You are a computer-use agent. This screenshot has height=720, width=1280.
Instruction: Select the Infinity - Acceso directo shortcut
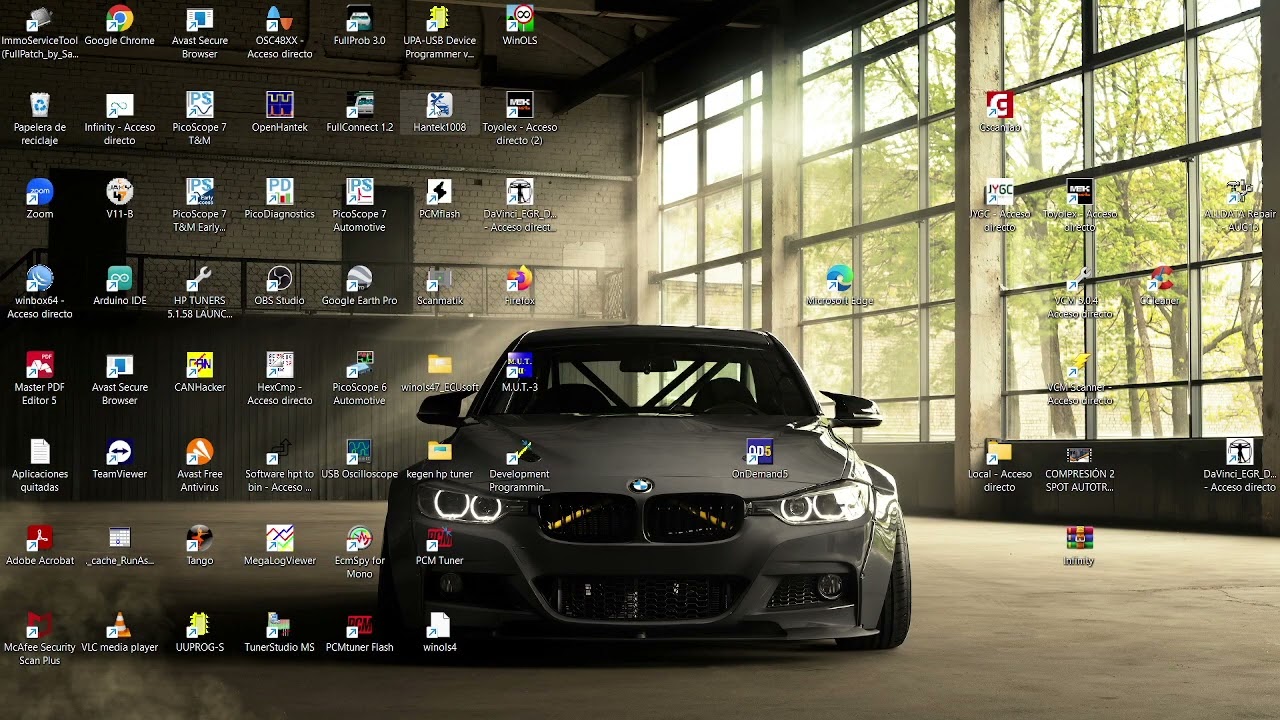[x=120, y=105]
